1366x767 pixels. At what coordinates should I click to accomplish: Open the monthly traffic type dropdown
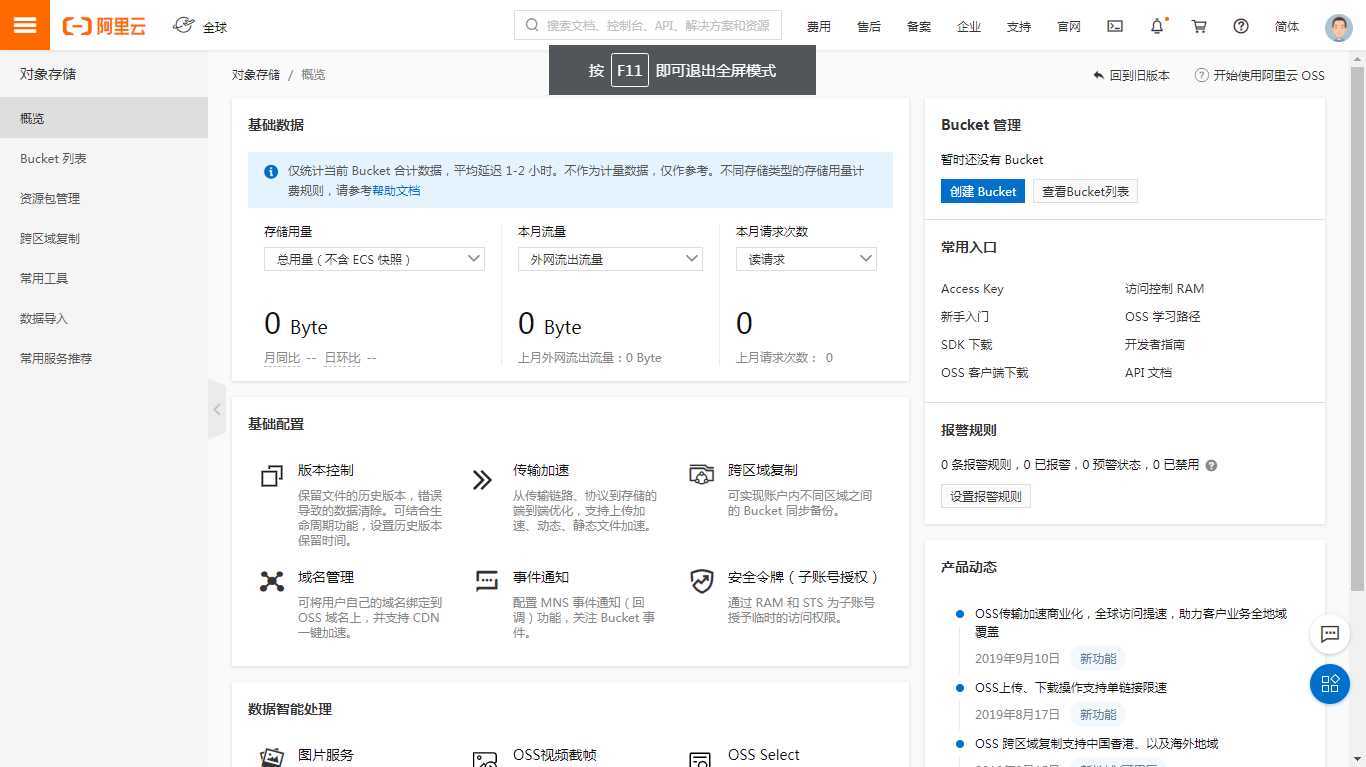pos(610,259)
